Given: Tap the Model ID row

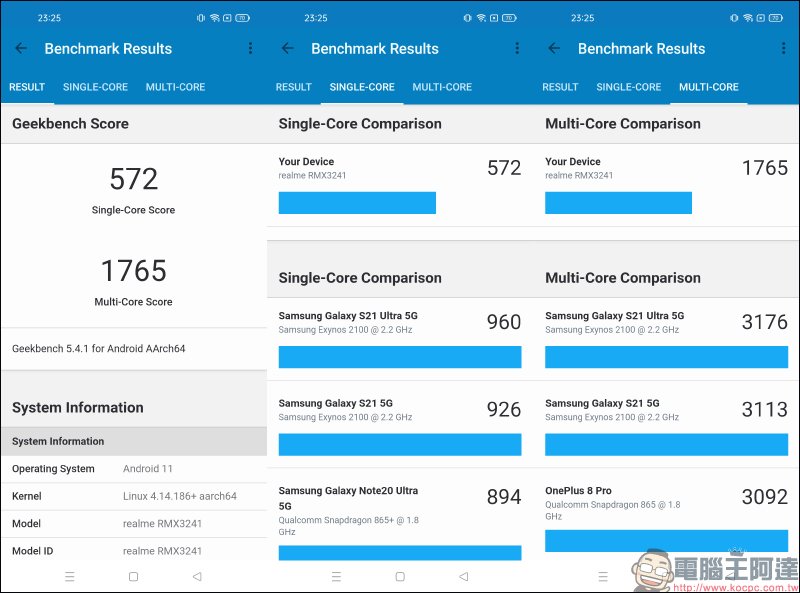Looking at the screenshot, I should tap(134, 552).
